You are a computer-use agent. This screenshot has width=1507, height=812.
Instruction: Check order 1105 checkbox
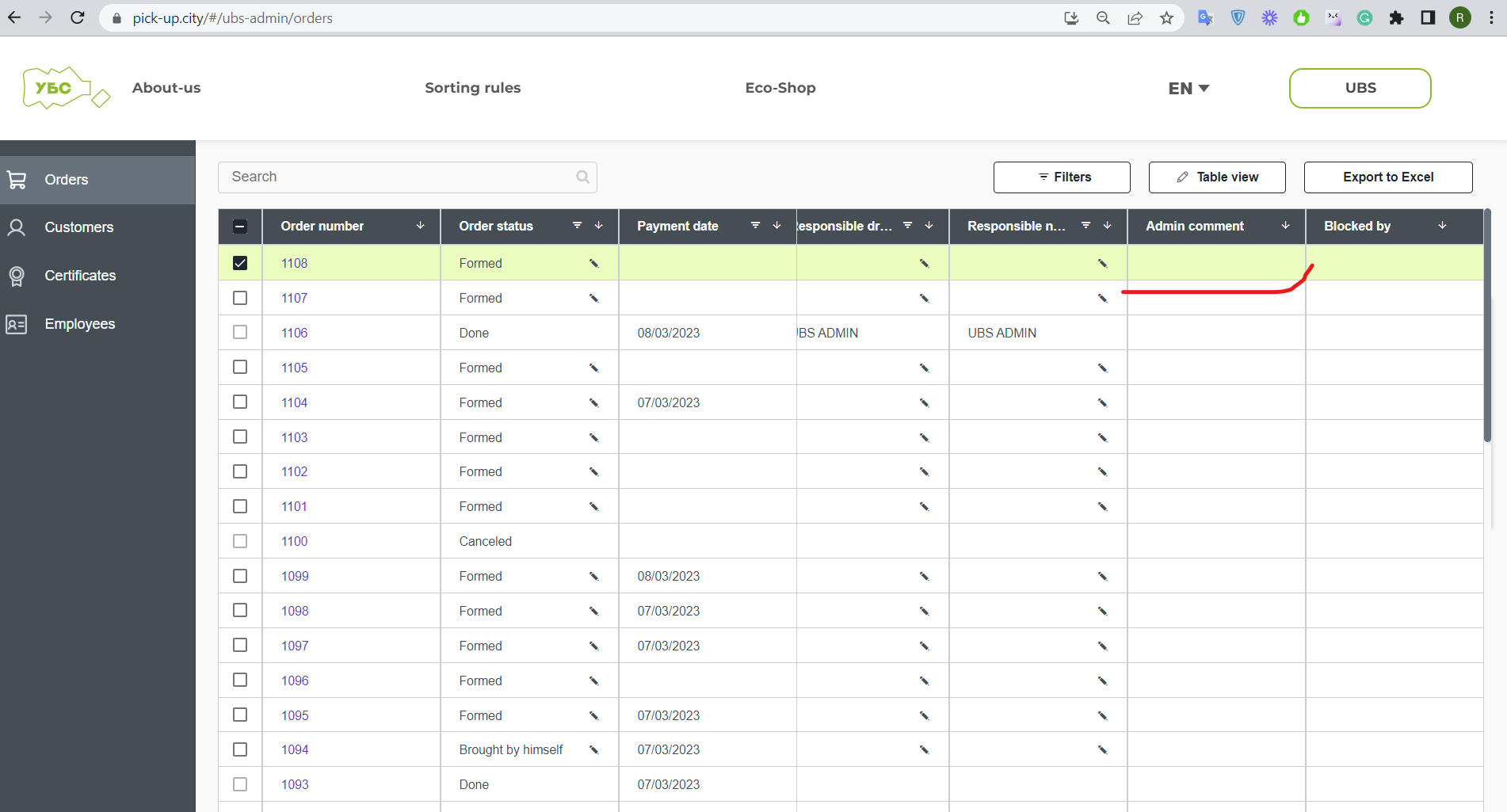click(x=240, y=367)
